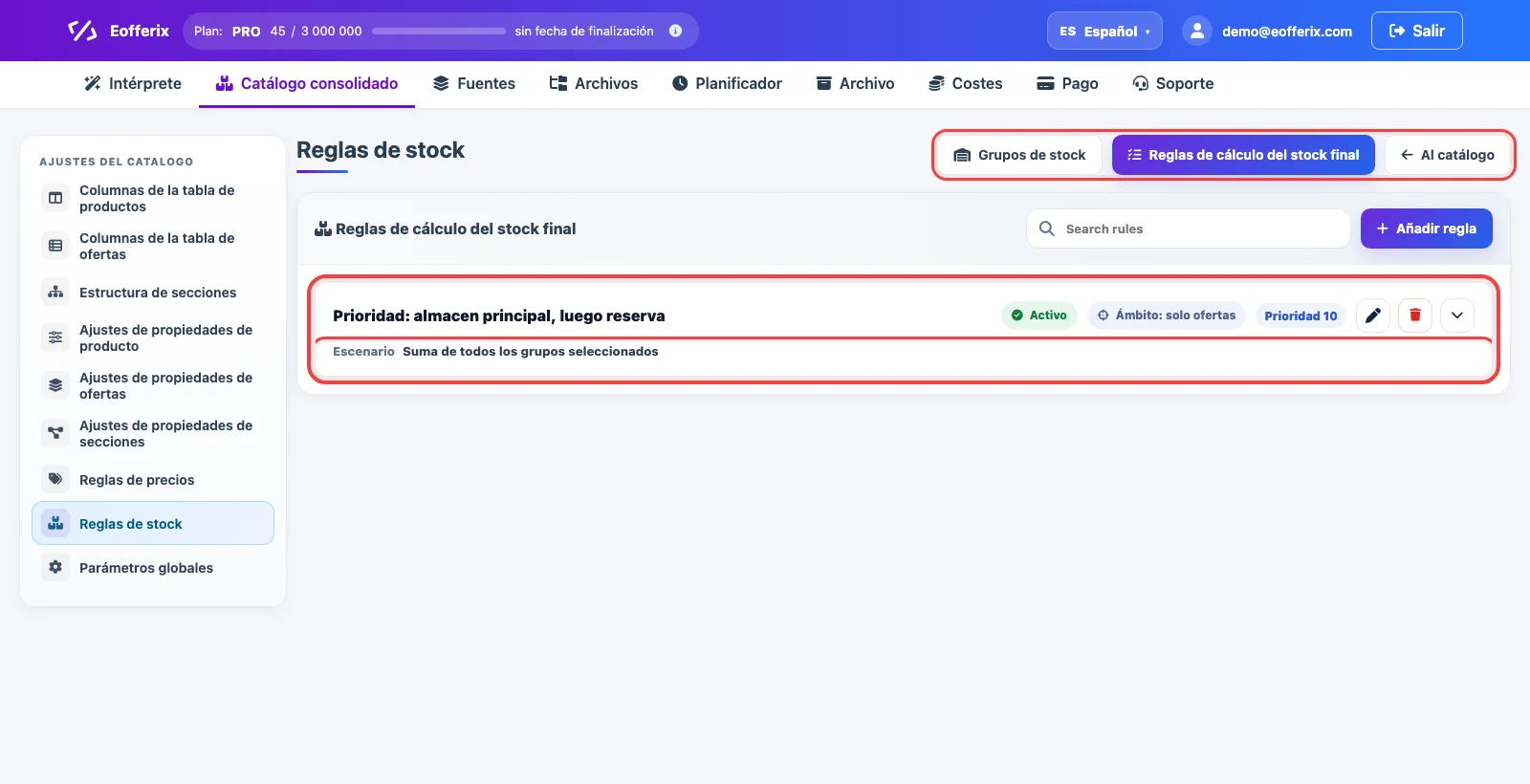Screen dimensions: 1530x784
Task: Click the stock rules boxes icon
Action: (55, 523)
